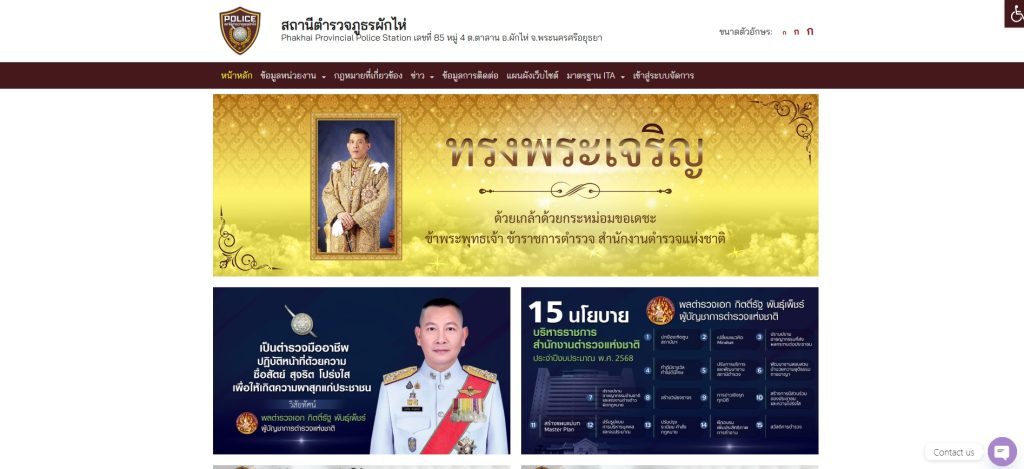The image size is (1024, 469).
Task: Expand the ข้อมูลหน่วยงาน dropdown menu
Action: (x=293, y=76)
